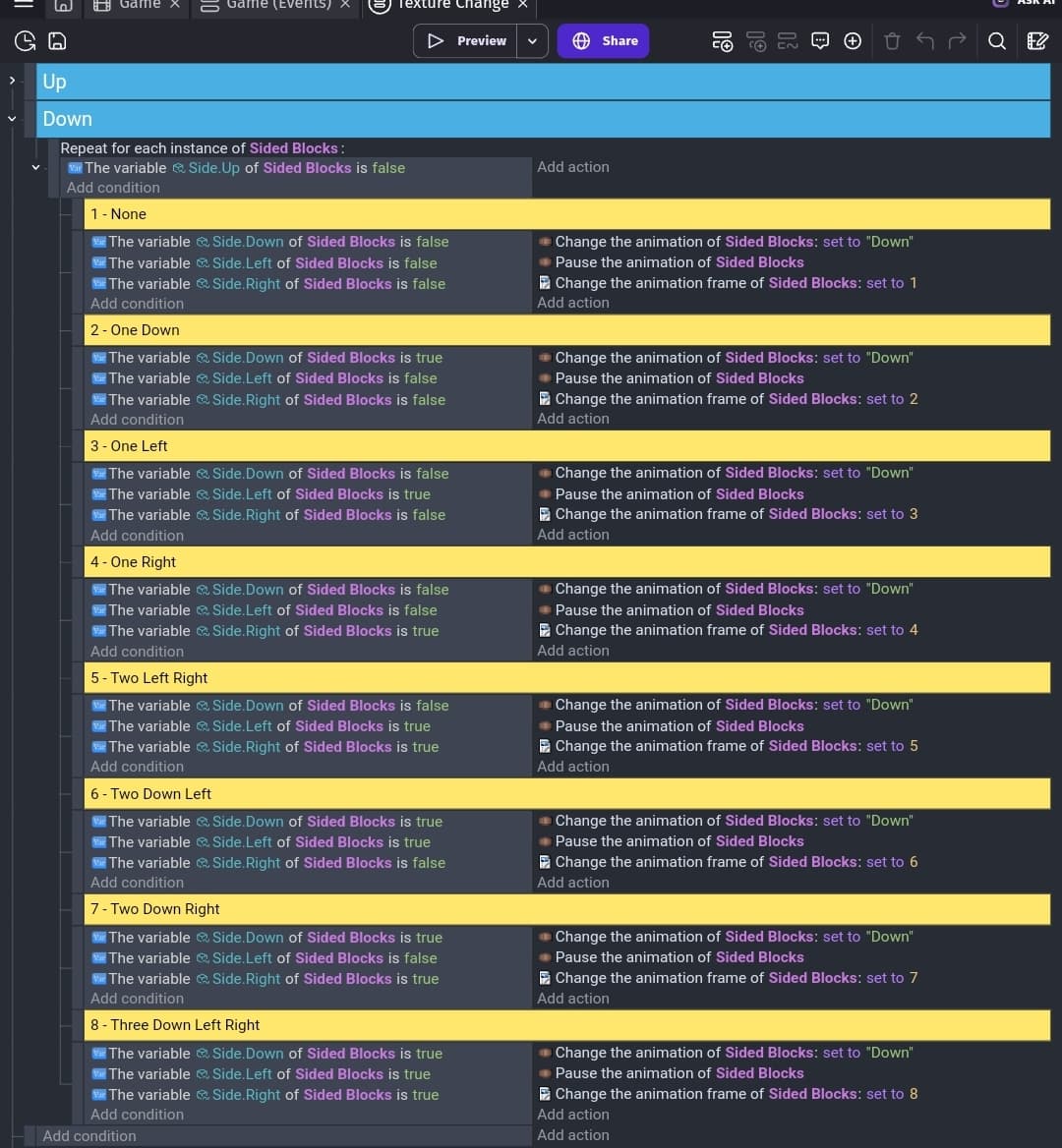Click frame icon beside 'set to 8' action
This screenshot has width=1062, height=1148.
click(x=544, y=1094)
